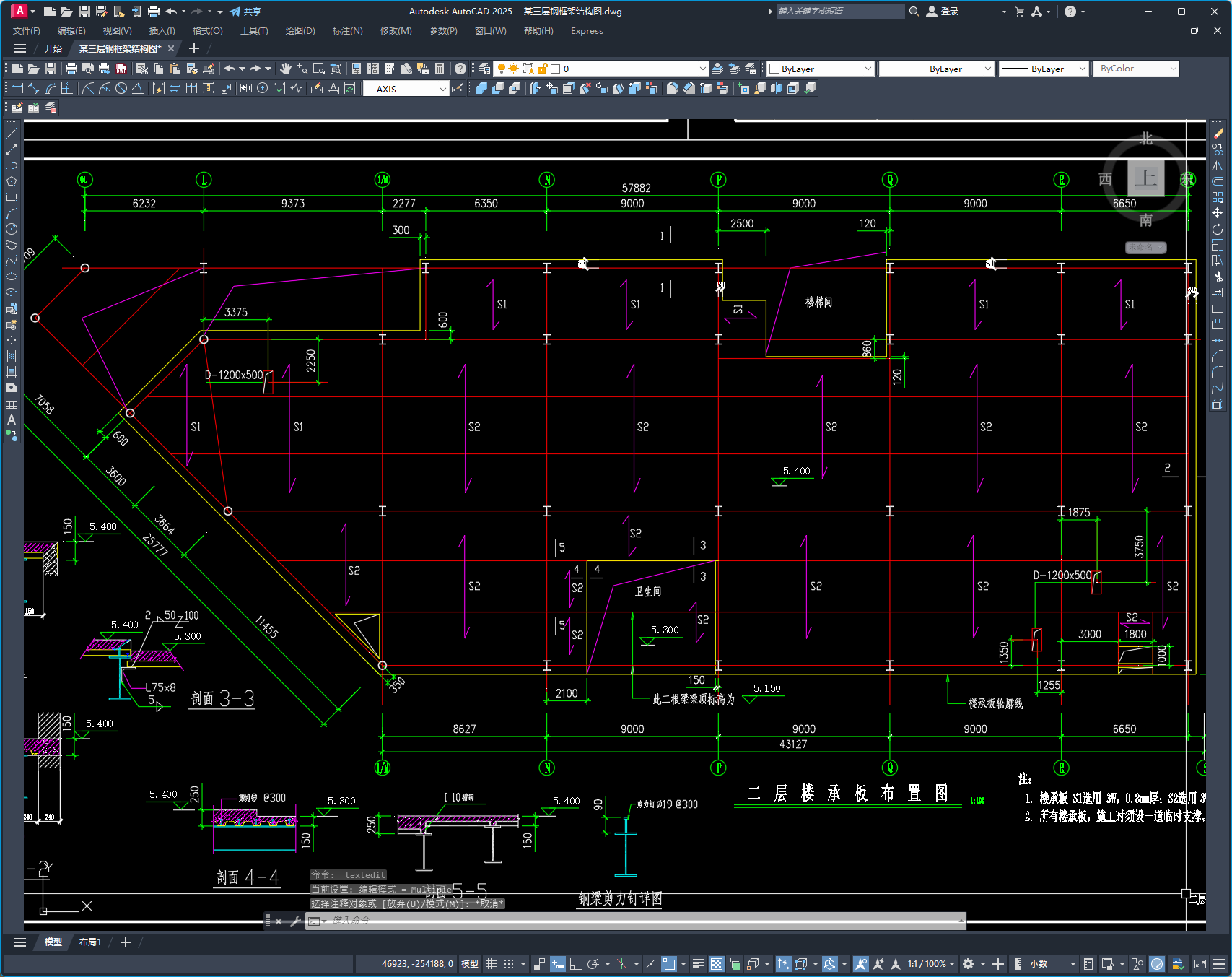Open the 文件(F) menu
The image size is (1232, 977).
click(x=27, y=31)
